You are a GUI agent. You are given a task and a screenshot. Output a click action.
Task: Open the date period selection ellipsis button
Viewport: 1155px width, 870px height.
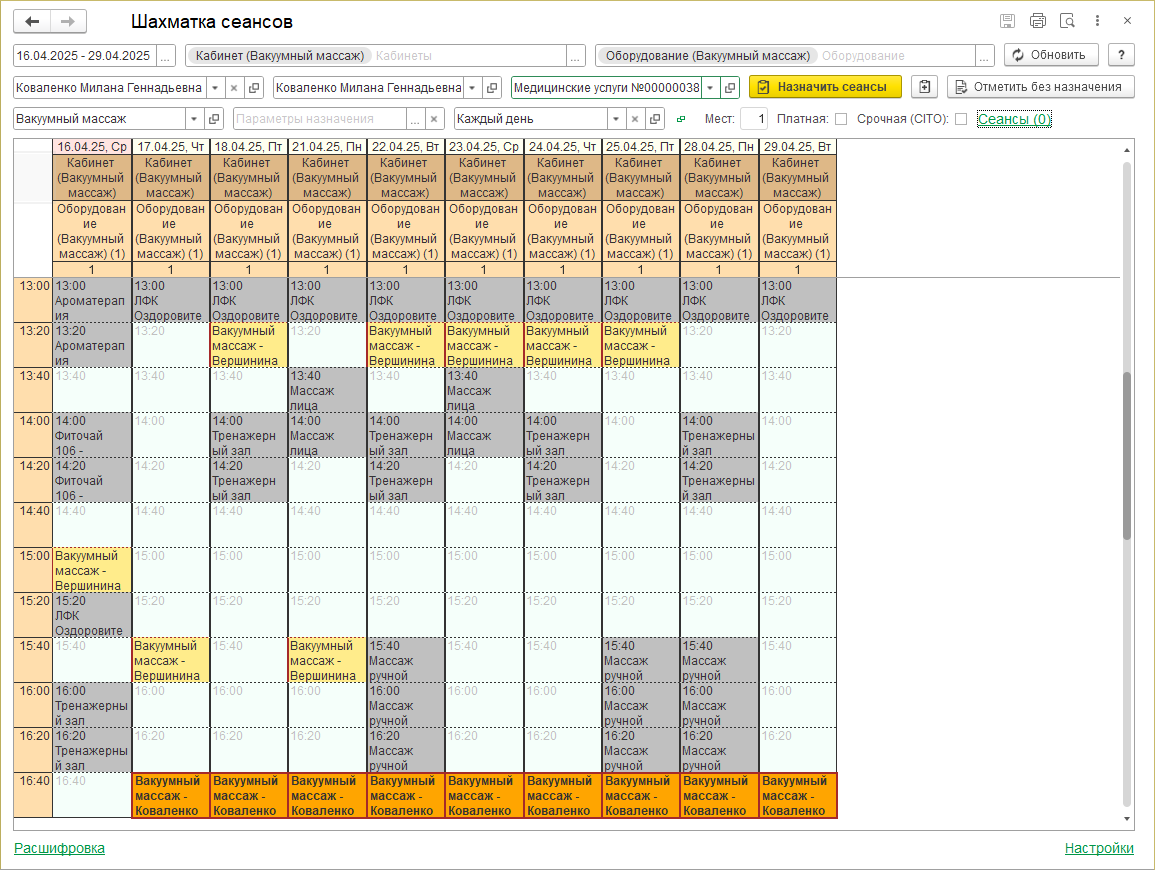coord(166,56)
